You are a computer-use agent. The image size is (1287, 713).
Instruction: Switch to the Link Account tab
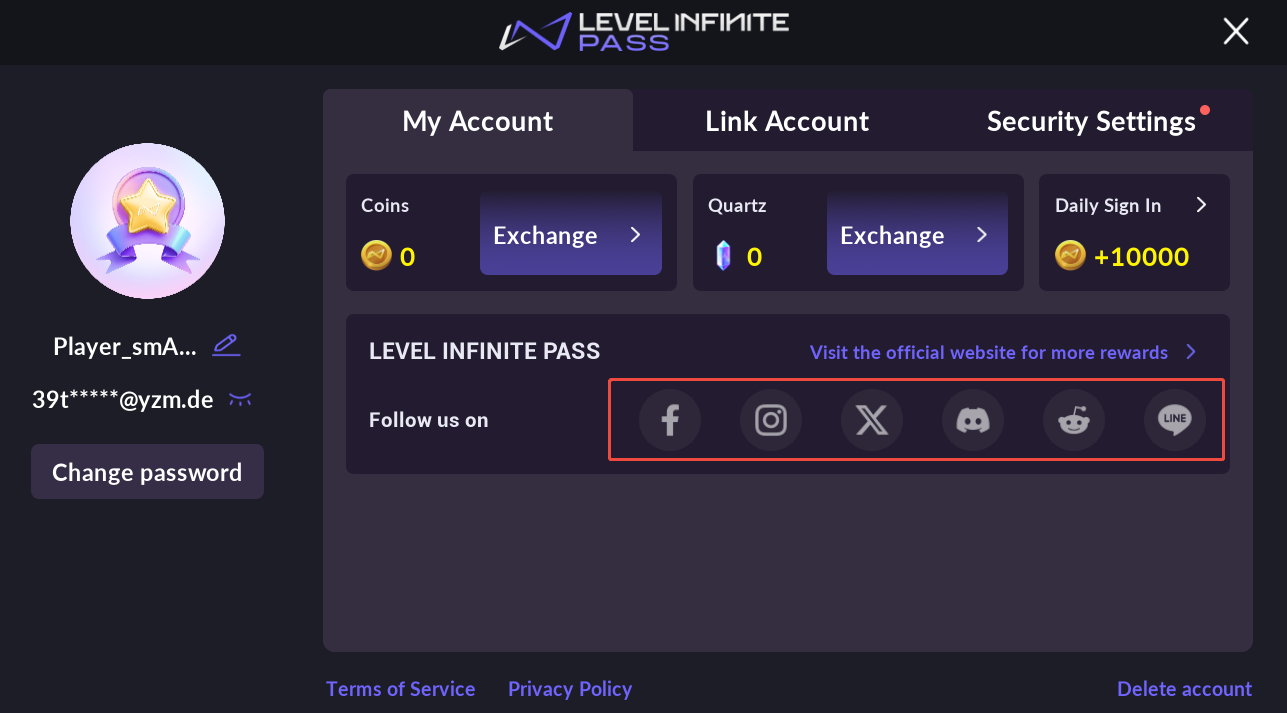[787, 121]
